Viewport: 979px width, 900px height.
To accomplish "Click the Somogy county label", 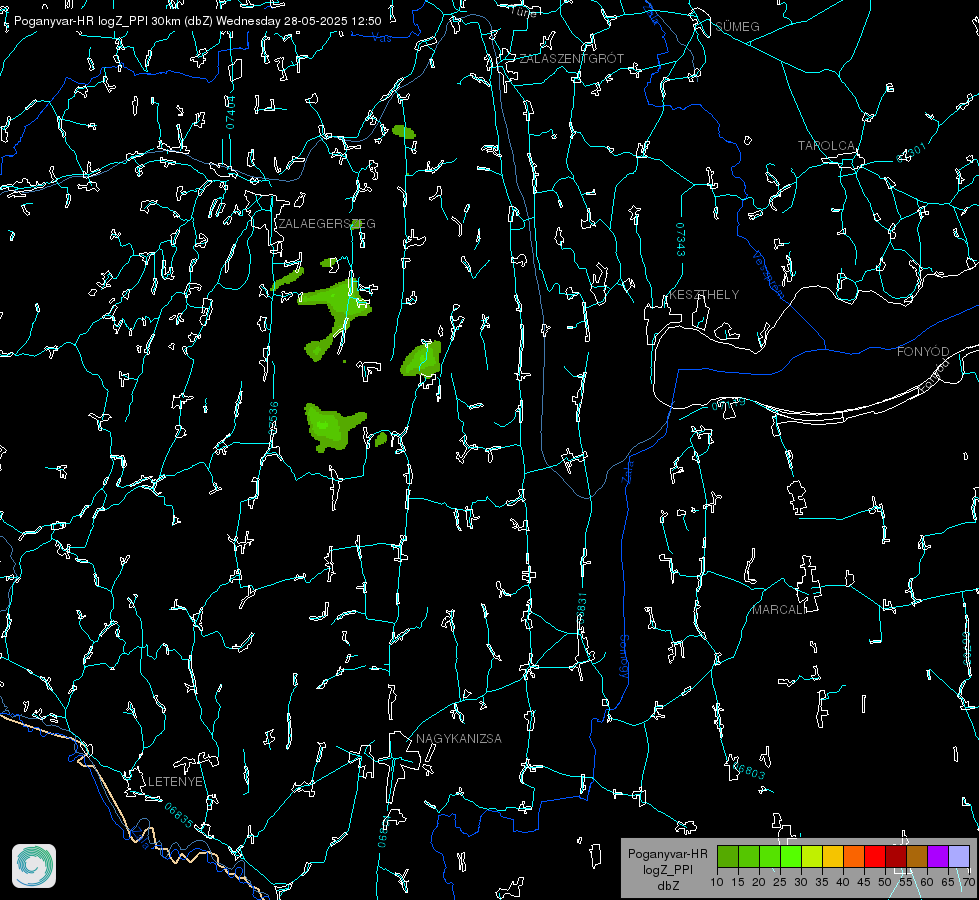I will pos(624,656).
